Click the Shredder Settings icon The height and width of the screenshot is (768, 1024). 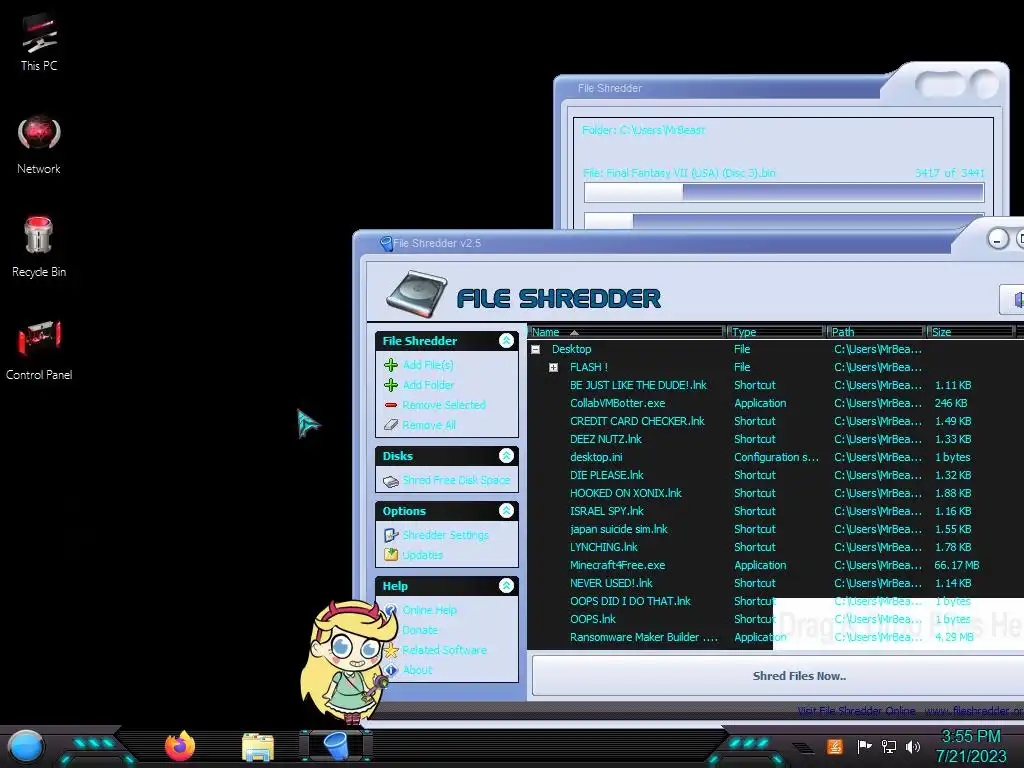click(391, 535)
